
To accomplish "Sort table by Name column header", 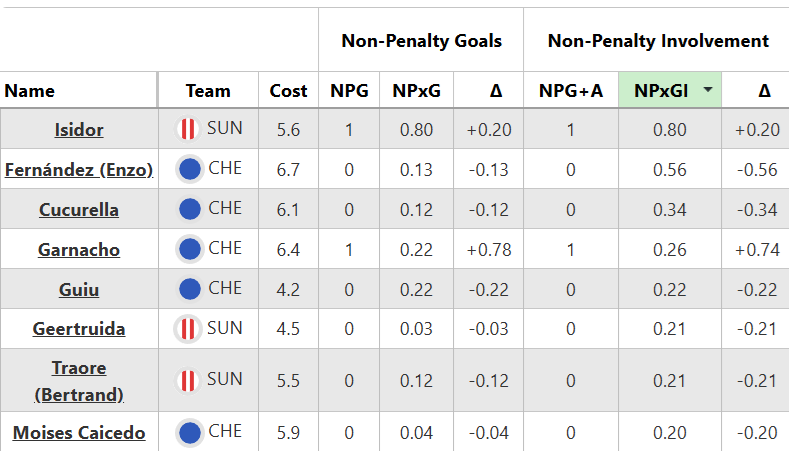I will 30,91.
